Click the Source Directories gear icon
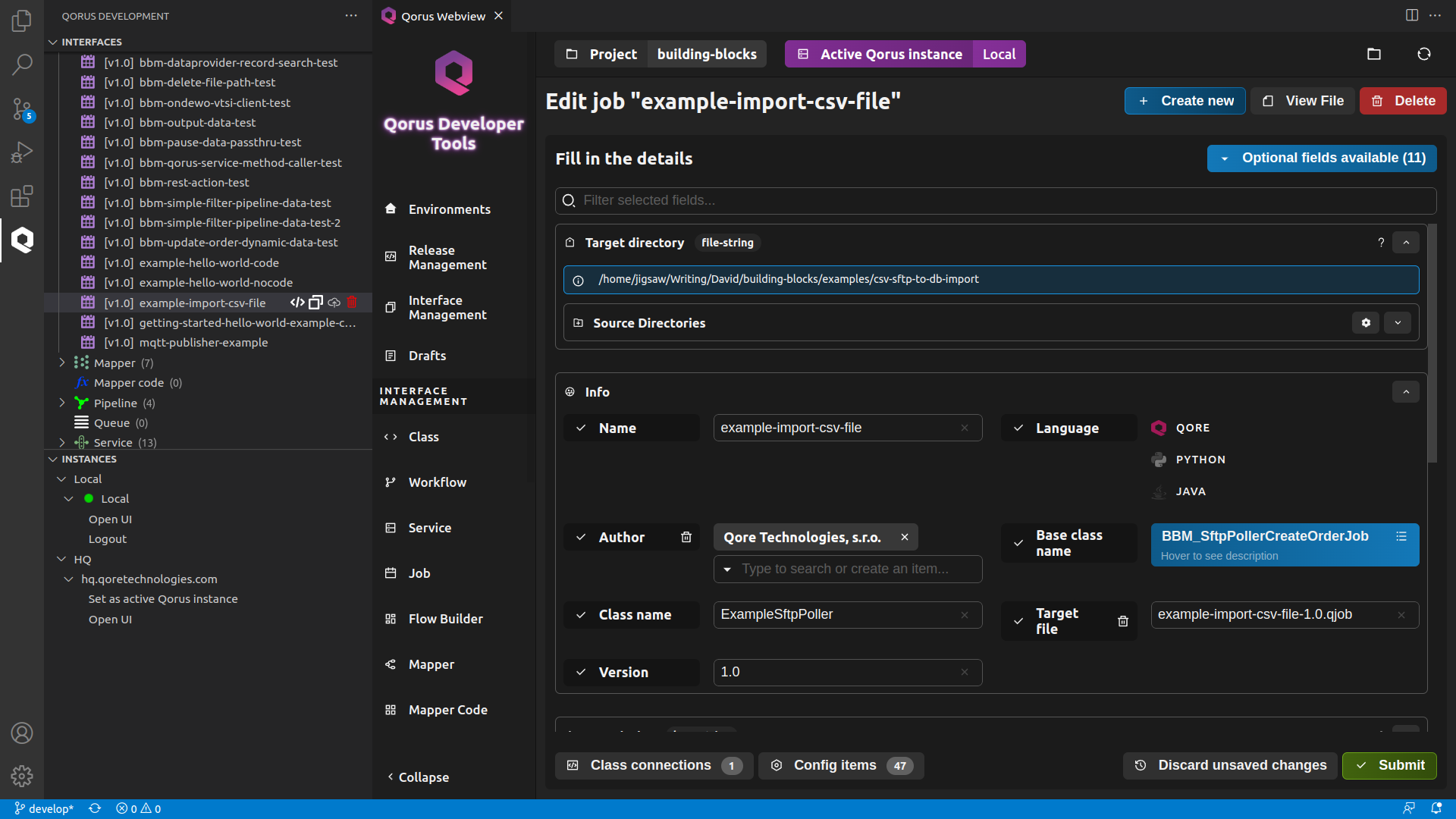This screenshot has width=1456, height=819. (x=1366, y=323)
